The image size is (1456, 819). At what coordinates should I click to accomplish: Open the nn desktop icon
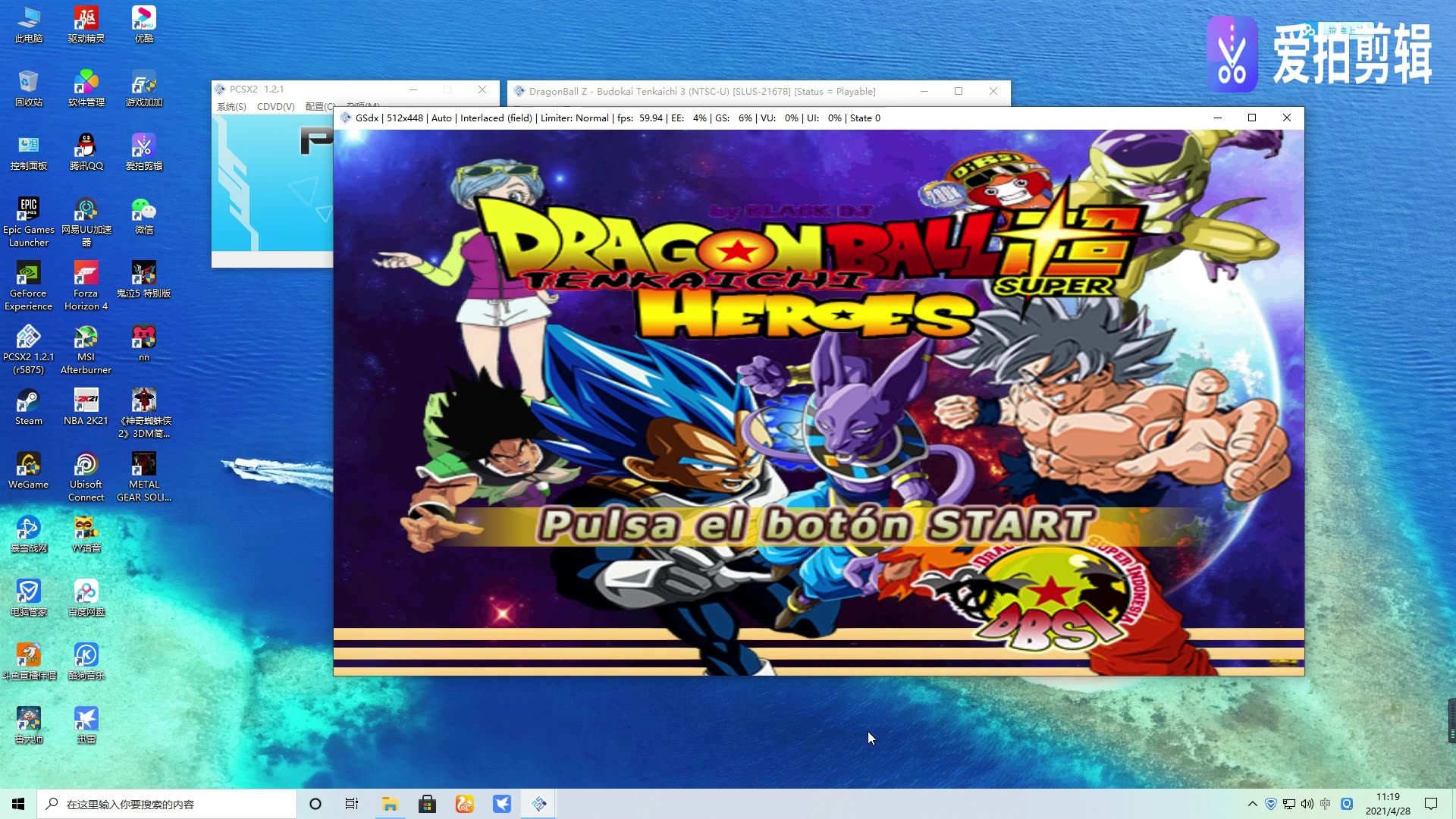coord(144,343)
